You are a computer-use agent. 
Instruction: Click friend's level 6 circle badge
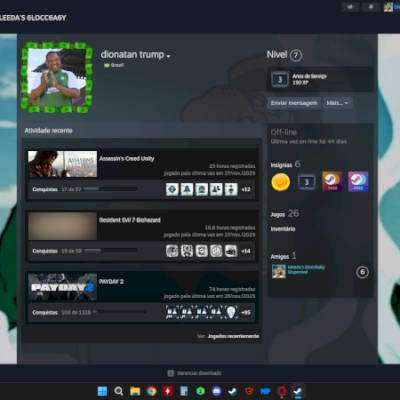362,272
